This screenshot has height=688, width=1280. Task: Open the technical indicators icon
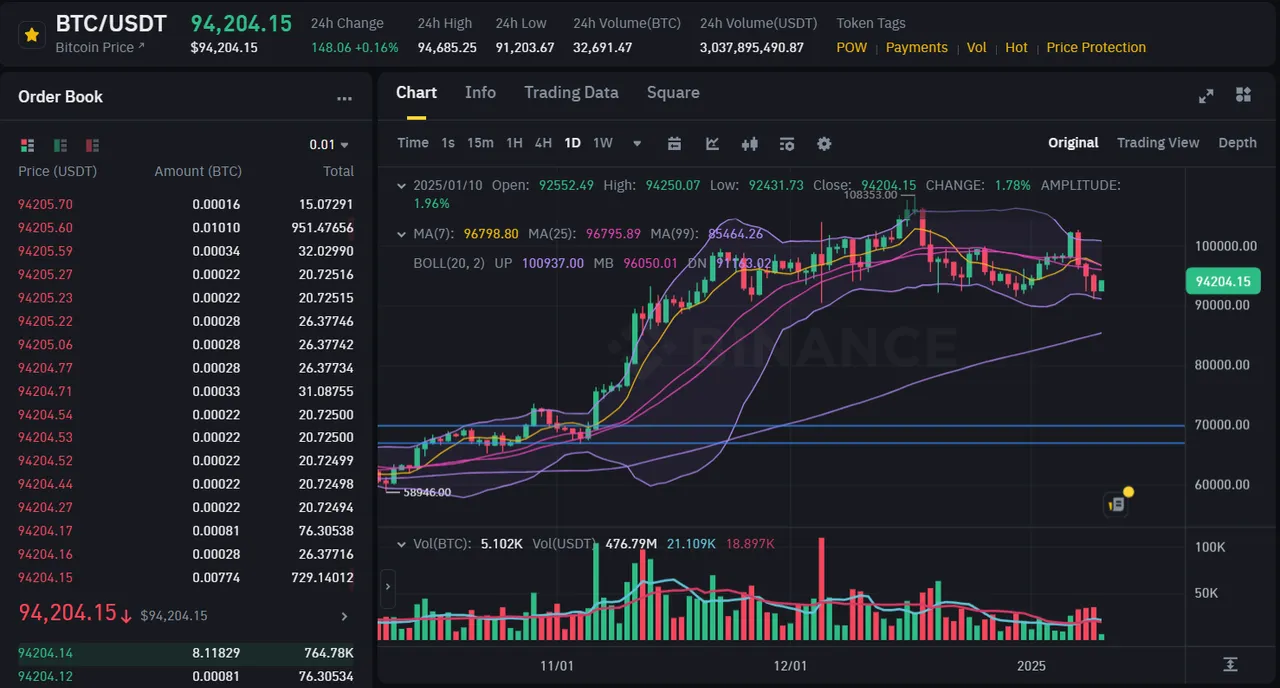pos(712,144)
